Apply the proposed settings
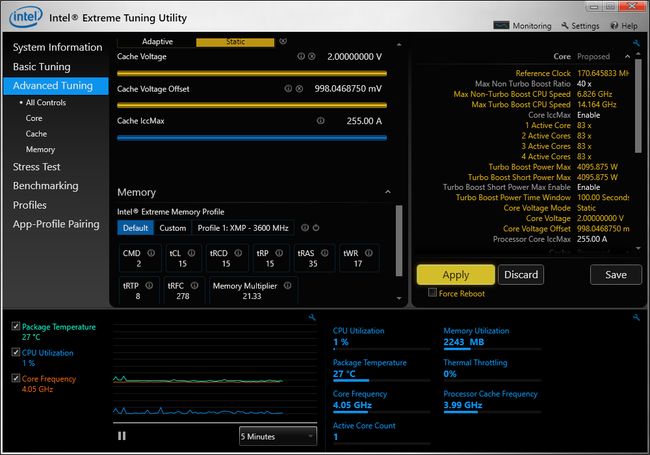The height and width of the screenshot is (455, 650). pos(456,275)
